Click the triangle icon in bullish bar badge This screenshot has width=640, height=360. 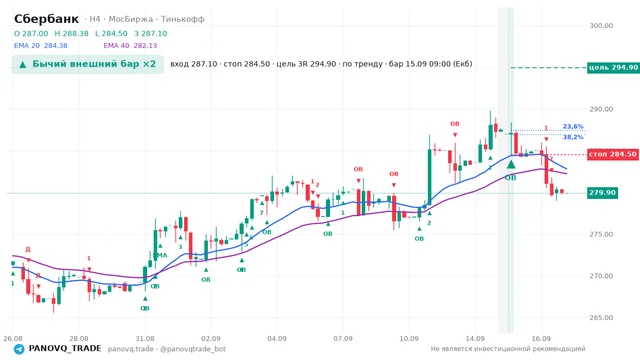pyautogui.click(x=23, y=64)
